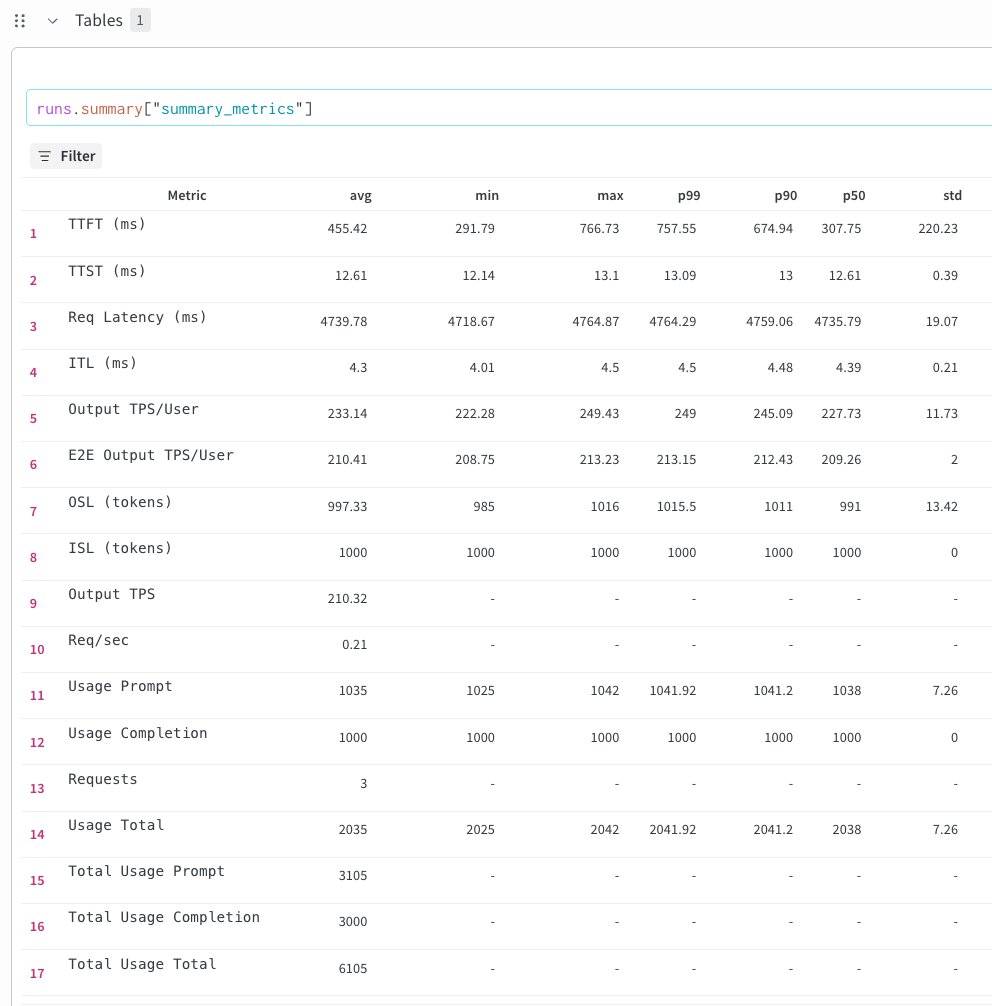The height and width of the screenshot is (1006, 992).
Task: Sort by the avg column header
Action: 361,196
